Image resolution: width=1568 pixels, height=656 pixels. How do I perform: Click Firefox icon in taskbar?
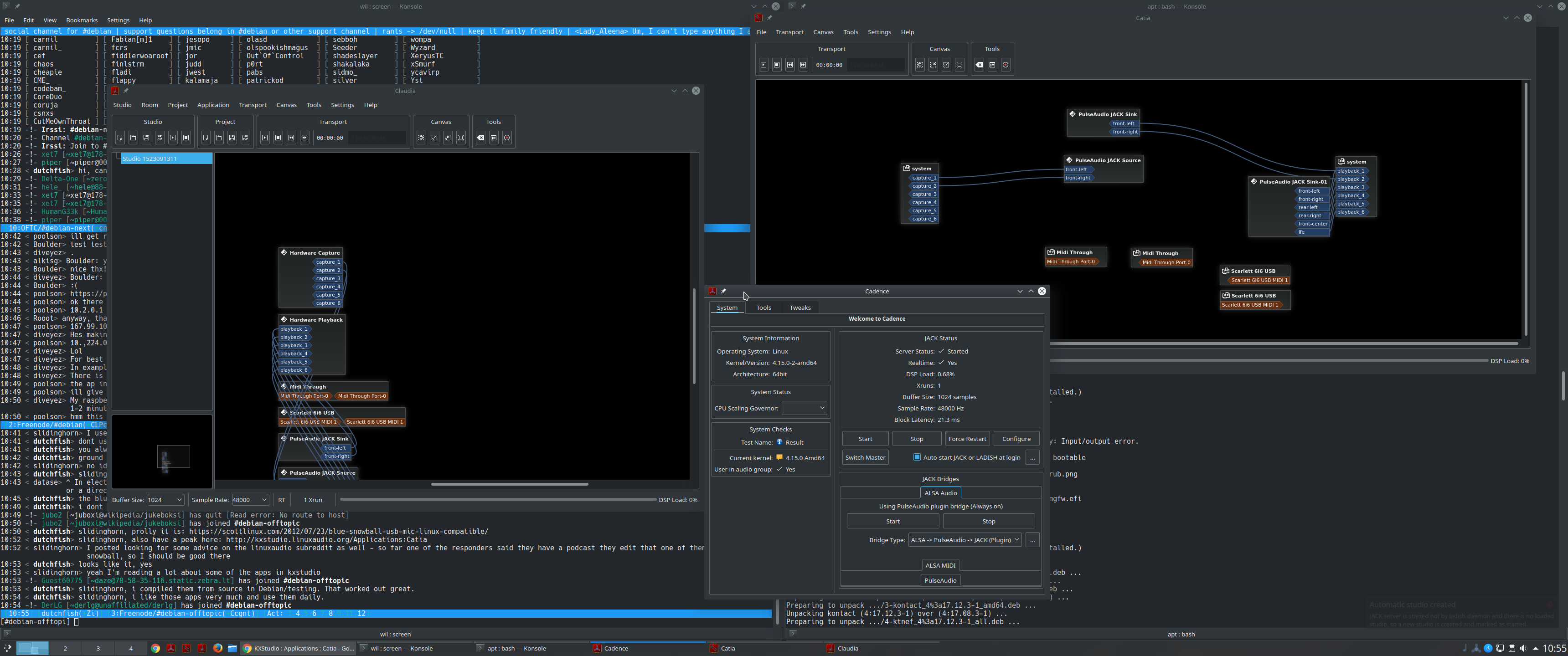click(217, 648)
